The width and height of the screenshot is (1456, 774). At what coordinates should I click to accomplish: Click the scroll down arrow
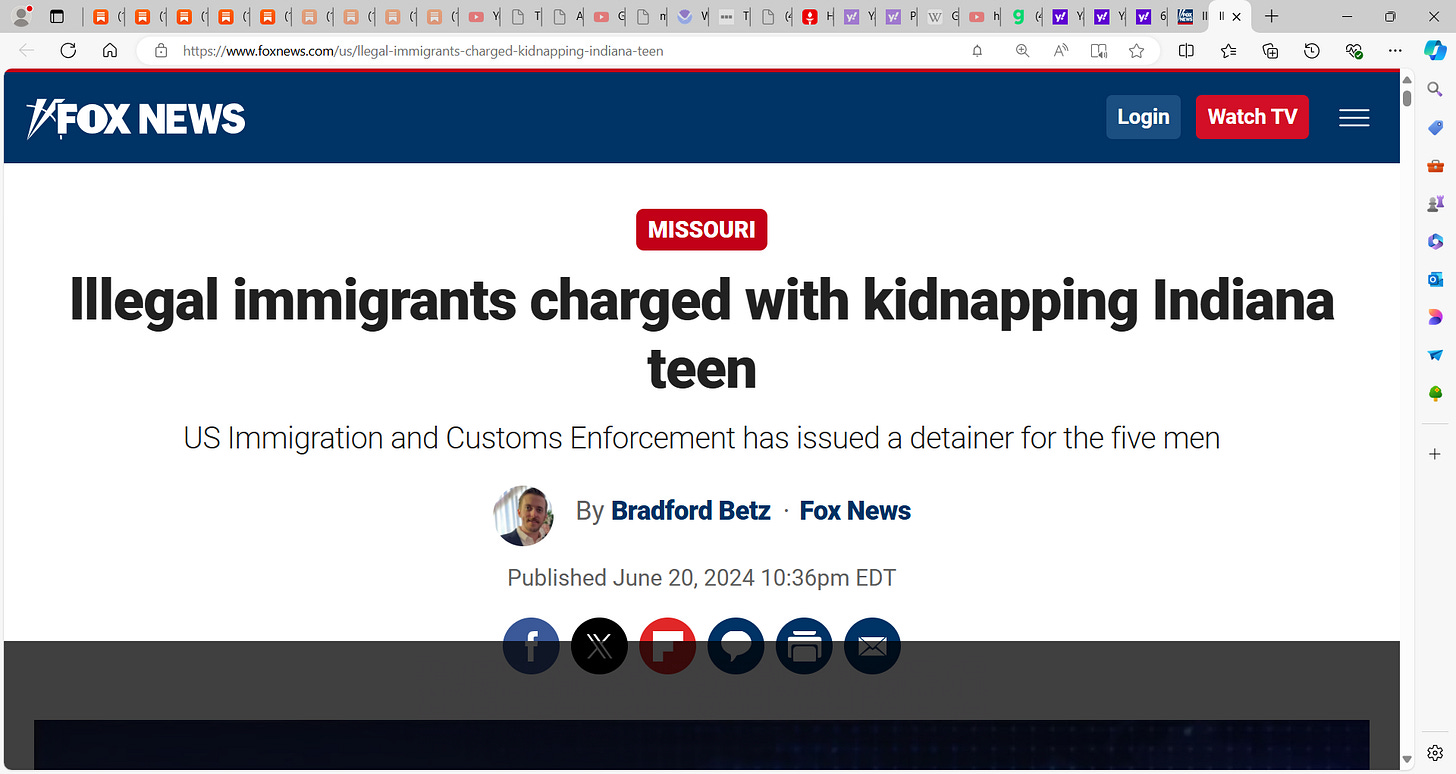1407,761
